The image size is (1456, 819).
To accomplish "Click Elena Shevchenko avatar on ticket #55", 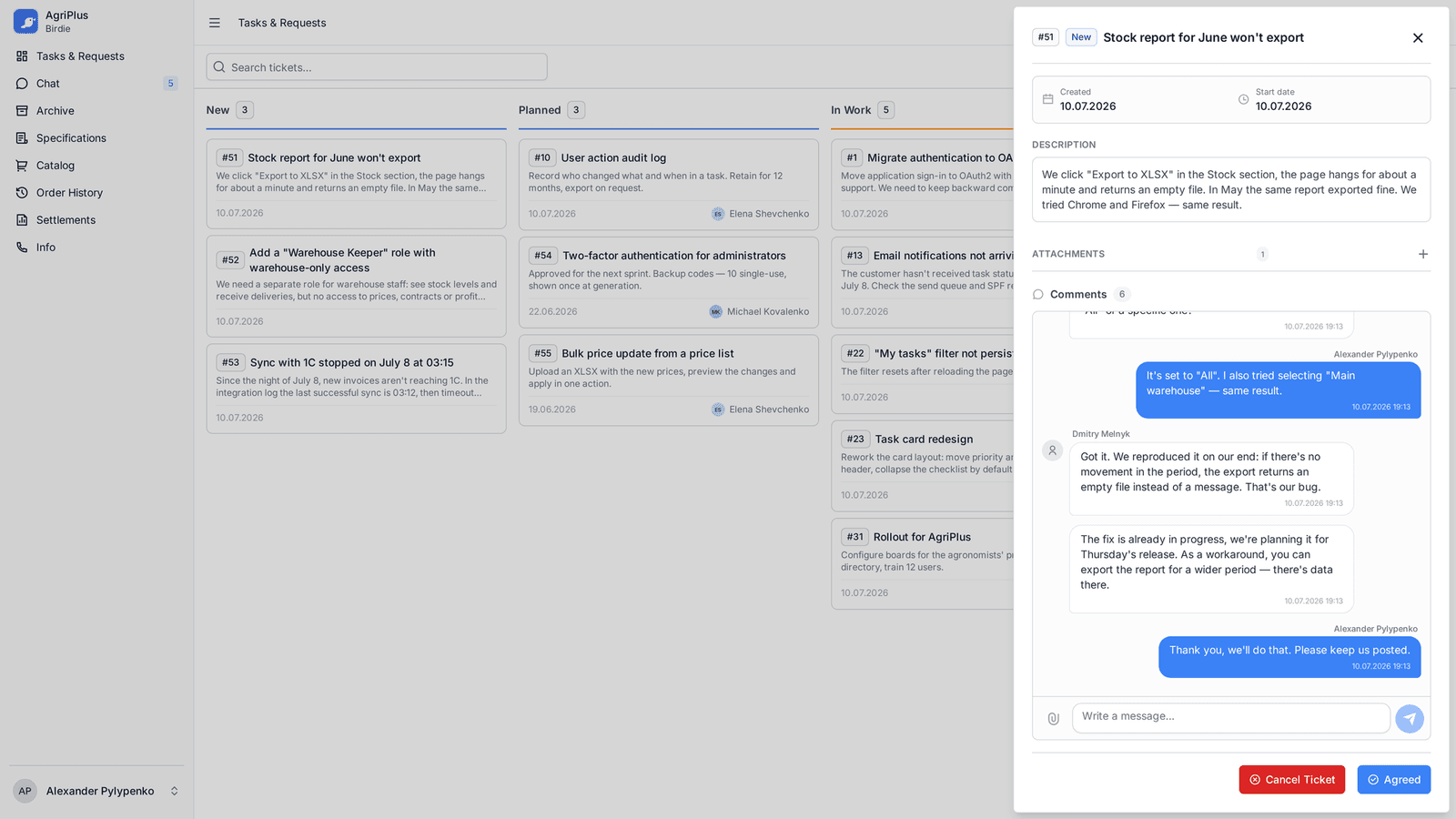I will point(718,409).
